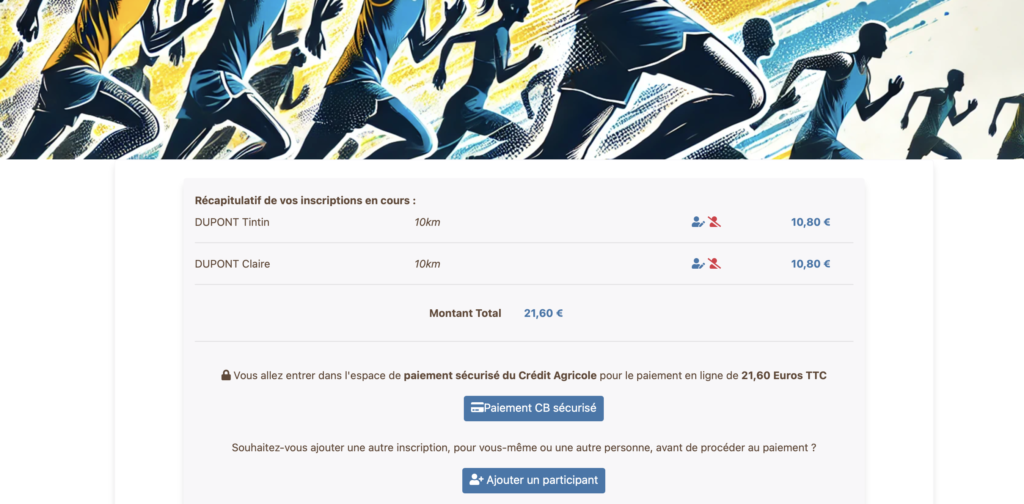Click the 10km label in Claire's row
Image resolution: width=1024 pixels, height=504 pixels.
pos(427,264)
